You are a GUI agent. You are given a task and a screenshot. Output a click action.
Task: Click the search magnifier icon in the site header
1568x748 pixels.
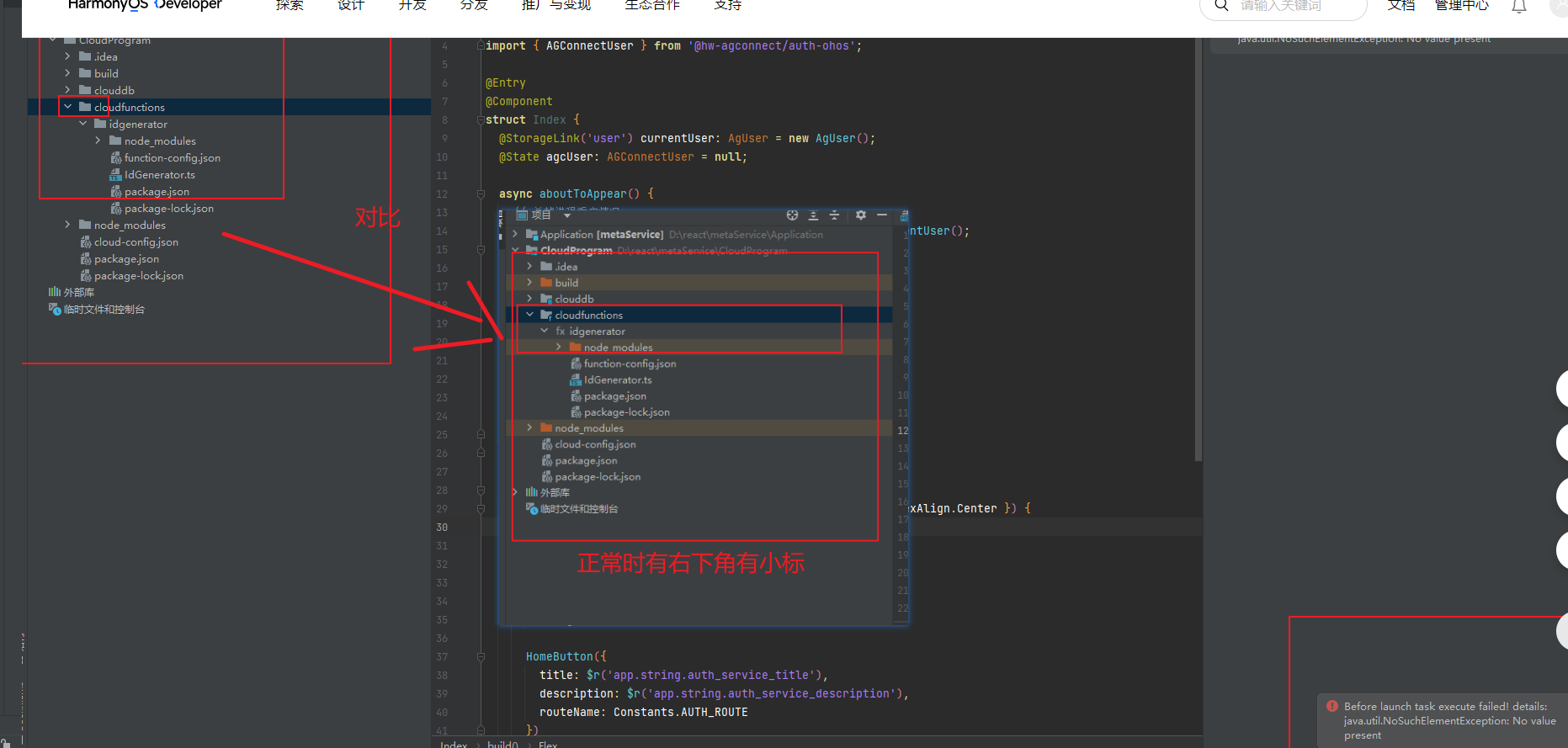(1221, 6)
